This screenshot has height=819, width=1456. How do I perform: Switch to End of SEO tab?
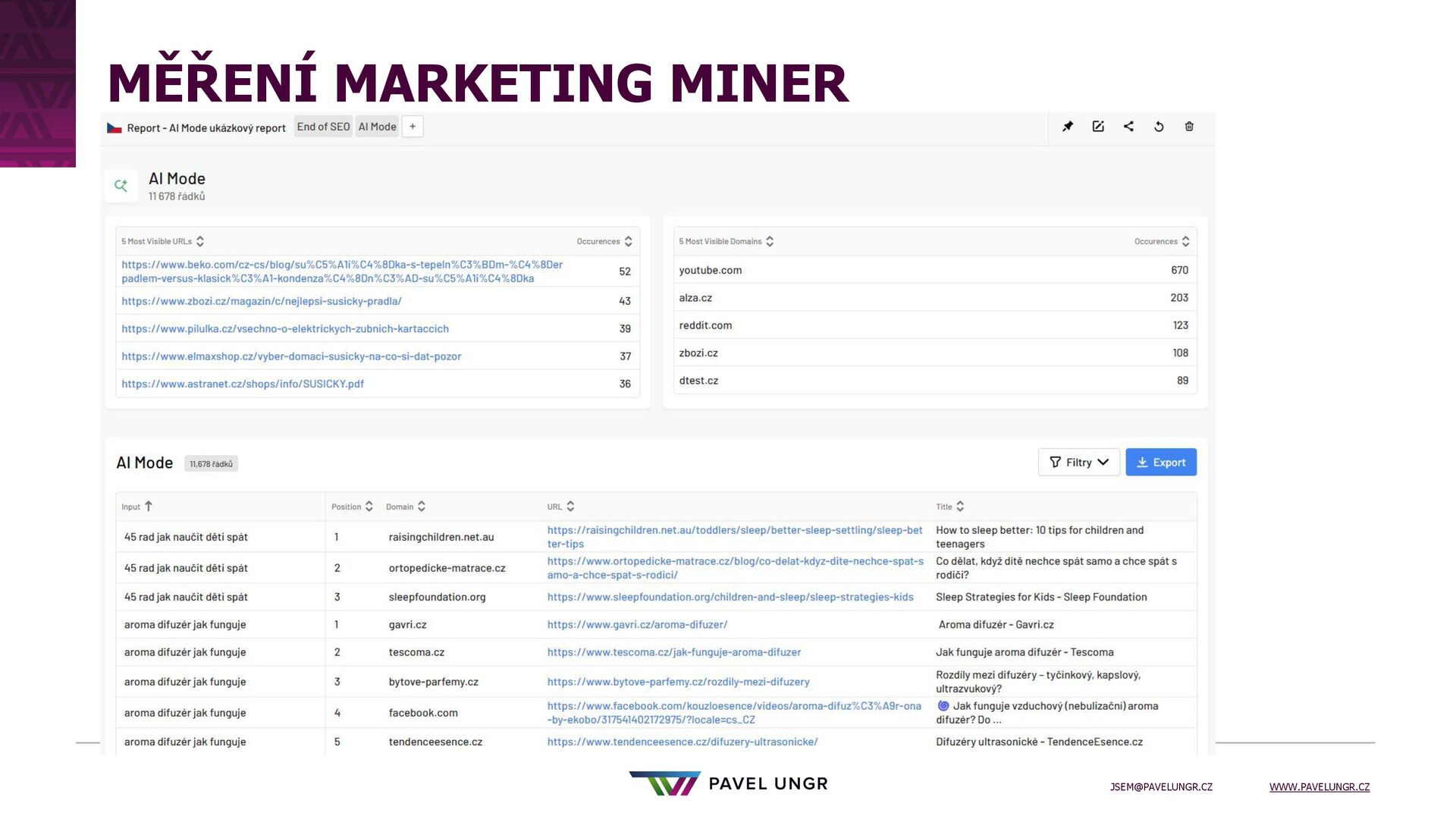pos(323,127)
